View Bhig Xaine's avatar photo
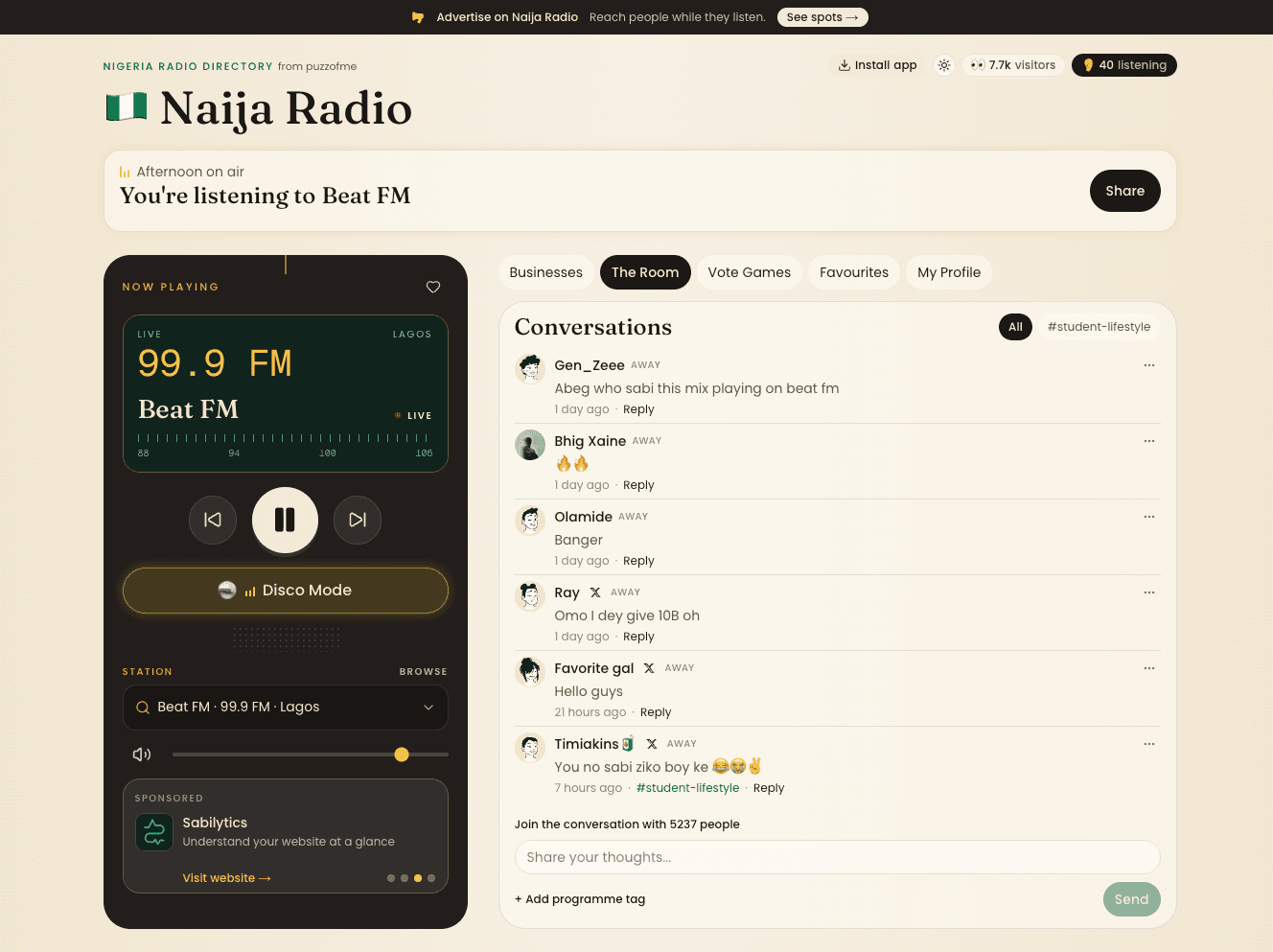This screenshot has height=952, width=1273. pyautogui.click(x=530, y=444)
